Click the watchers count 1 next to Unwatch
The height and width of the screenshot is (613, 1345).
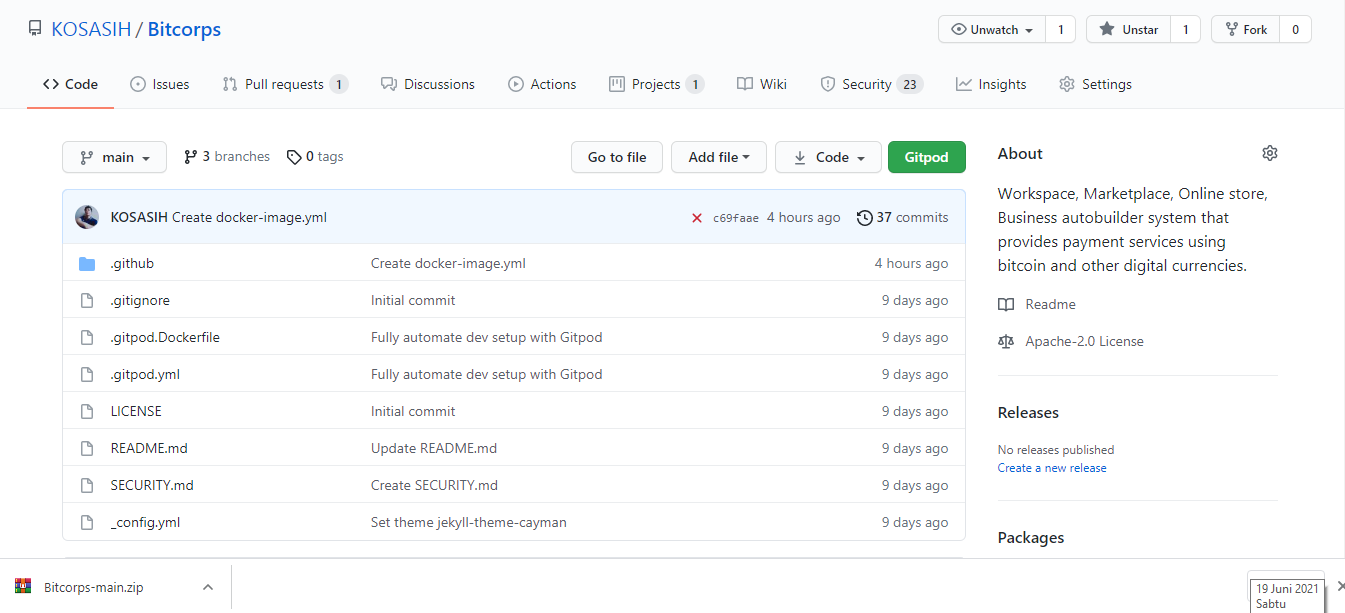1060,30
